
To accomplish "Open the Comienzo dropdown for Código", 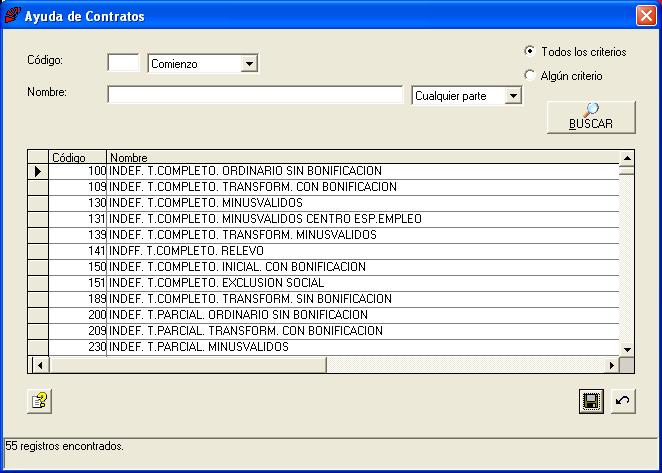I will [x=249, y=64].
